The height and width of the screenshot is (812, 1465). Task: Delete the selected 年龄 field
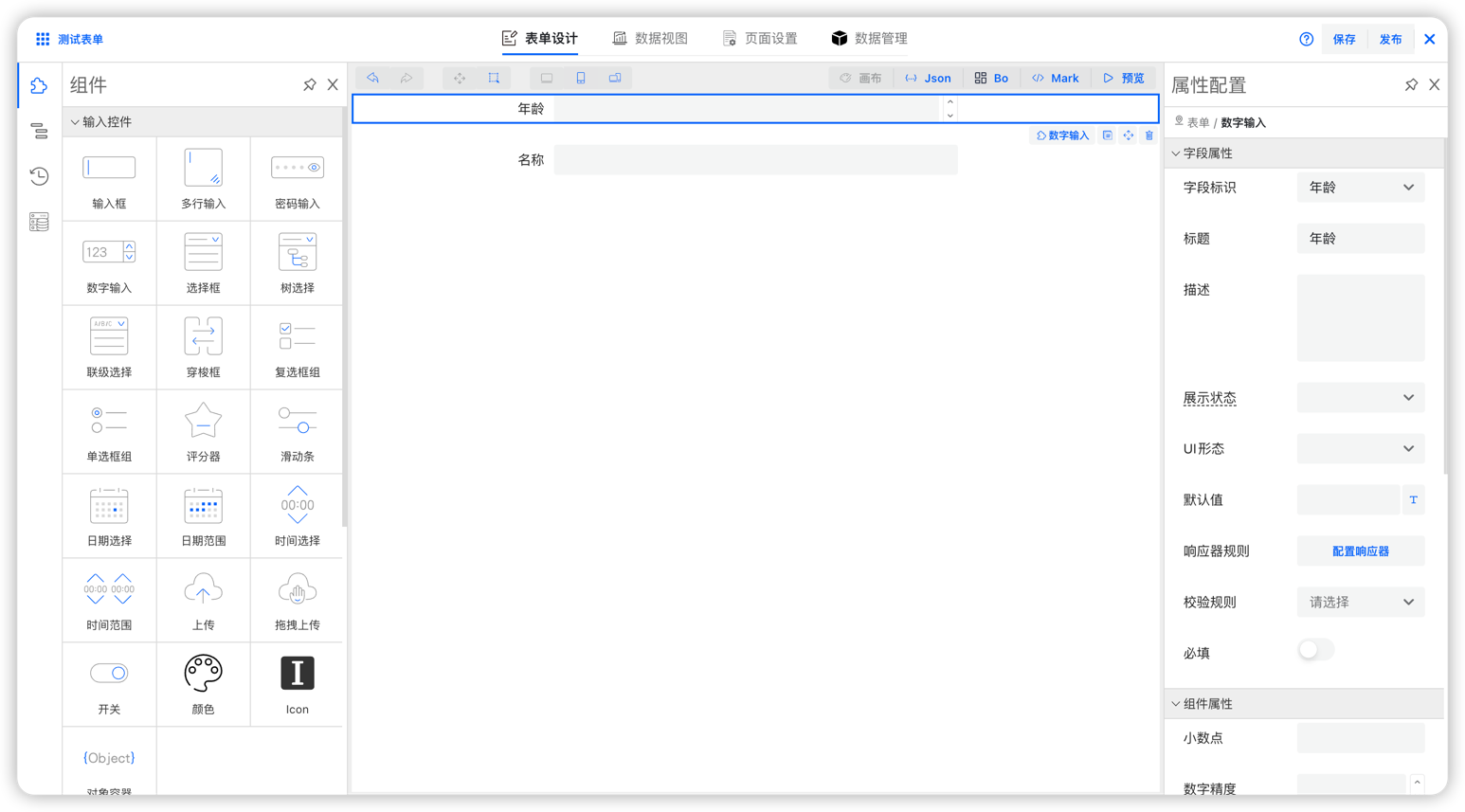[1148, 135]
